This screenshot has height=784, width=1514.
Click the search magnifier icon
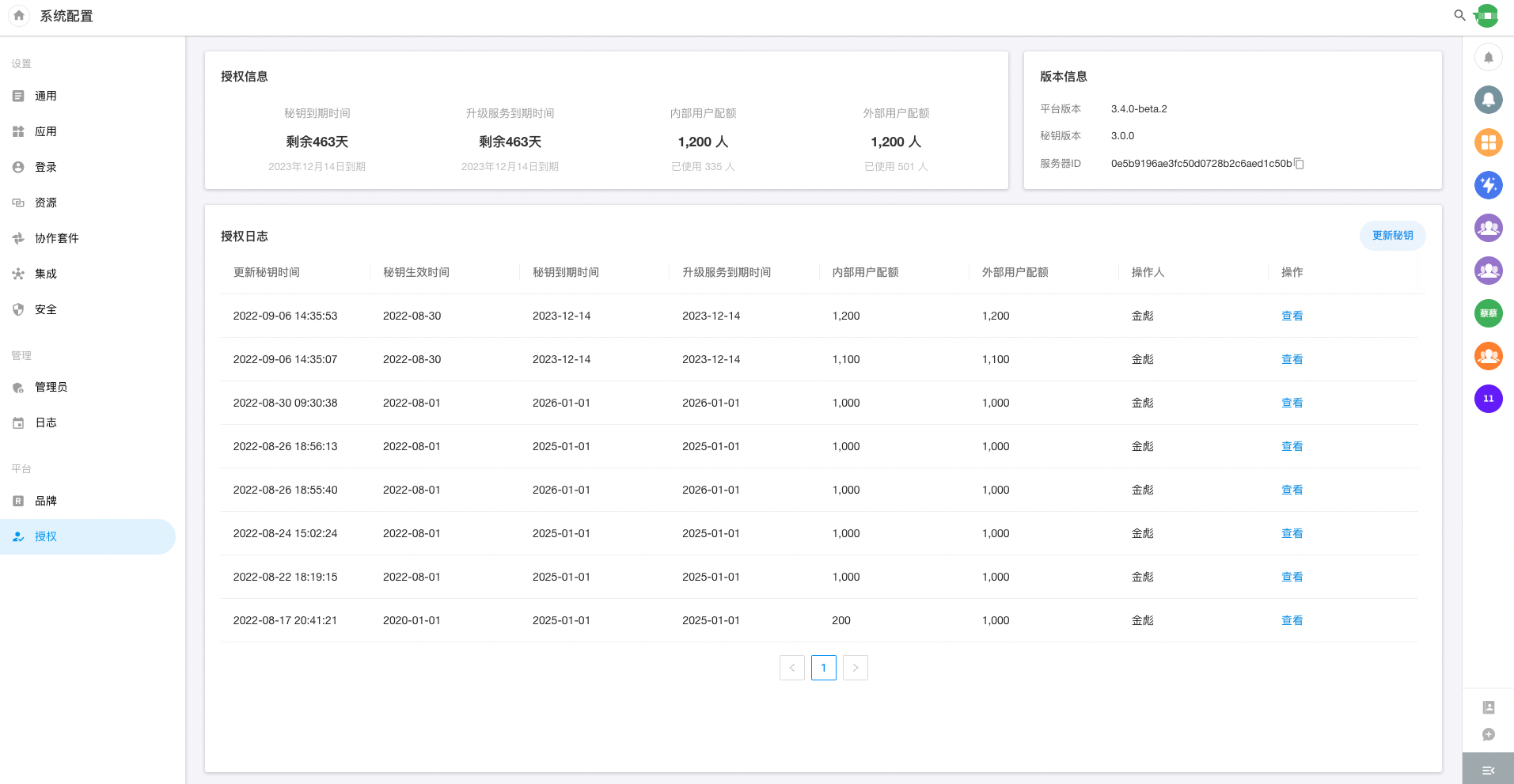(x=1459, y=15)
